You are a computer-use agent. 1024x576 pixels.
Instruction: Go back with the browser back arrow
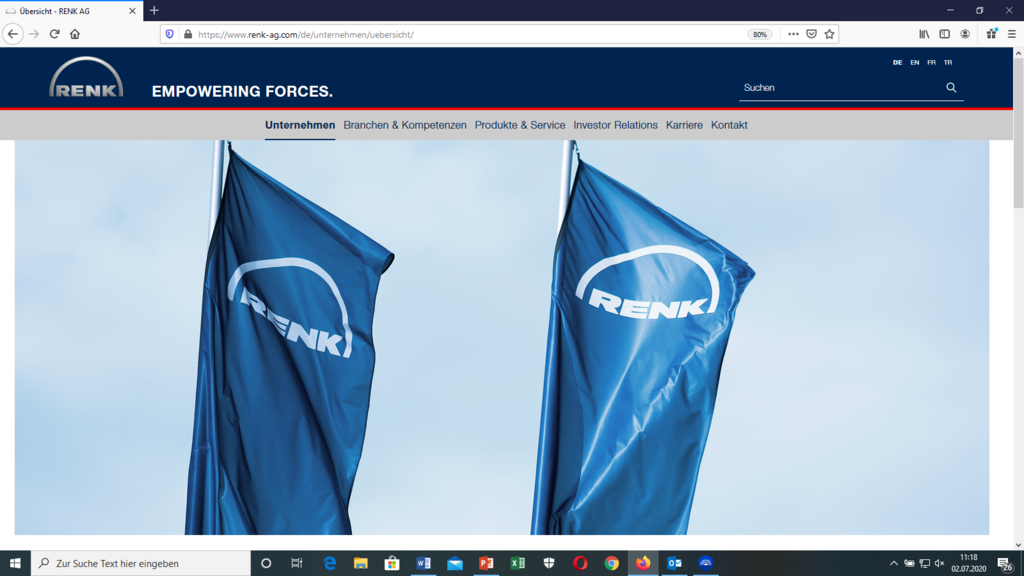point(12,34)
